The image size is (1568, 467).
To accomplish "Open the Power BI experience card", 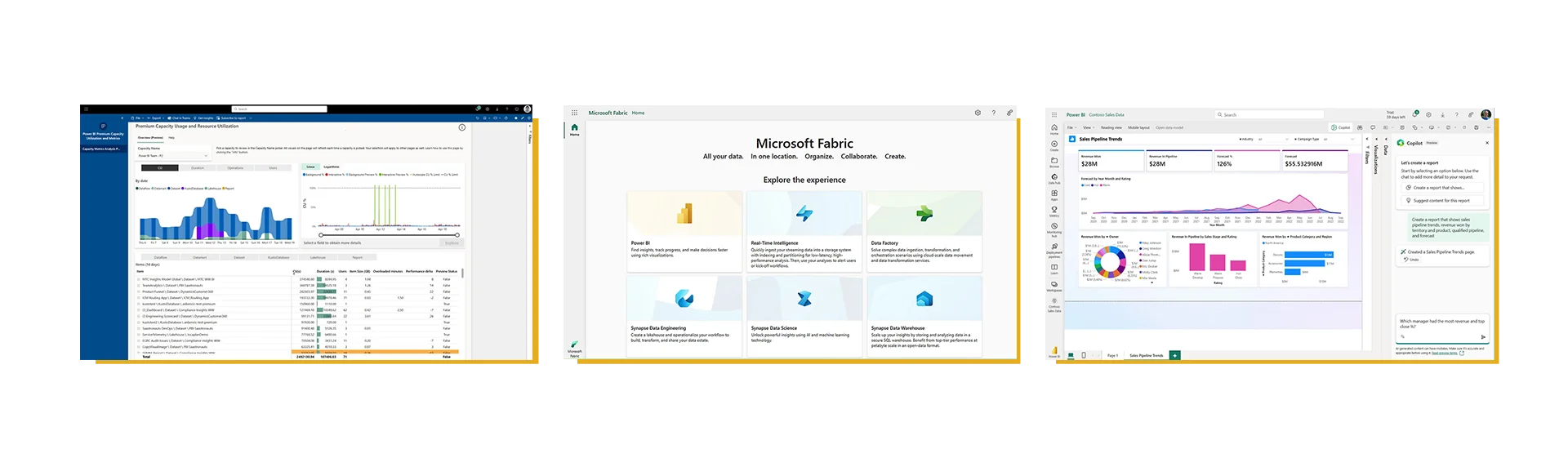I will 684,231.
